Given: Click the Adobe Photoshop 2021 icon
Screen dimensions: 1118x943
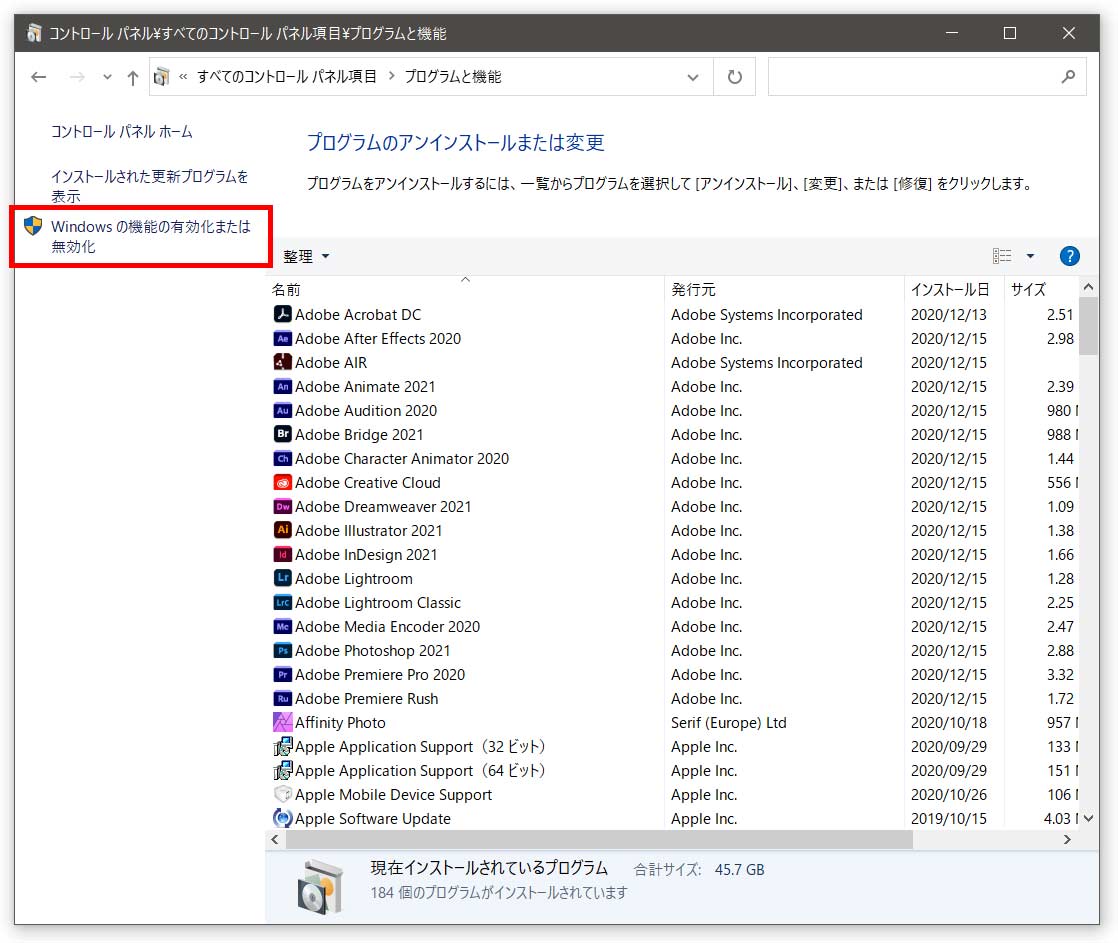Looking at the screenshot, I should click(x=282, y=650).
